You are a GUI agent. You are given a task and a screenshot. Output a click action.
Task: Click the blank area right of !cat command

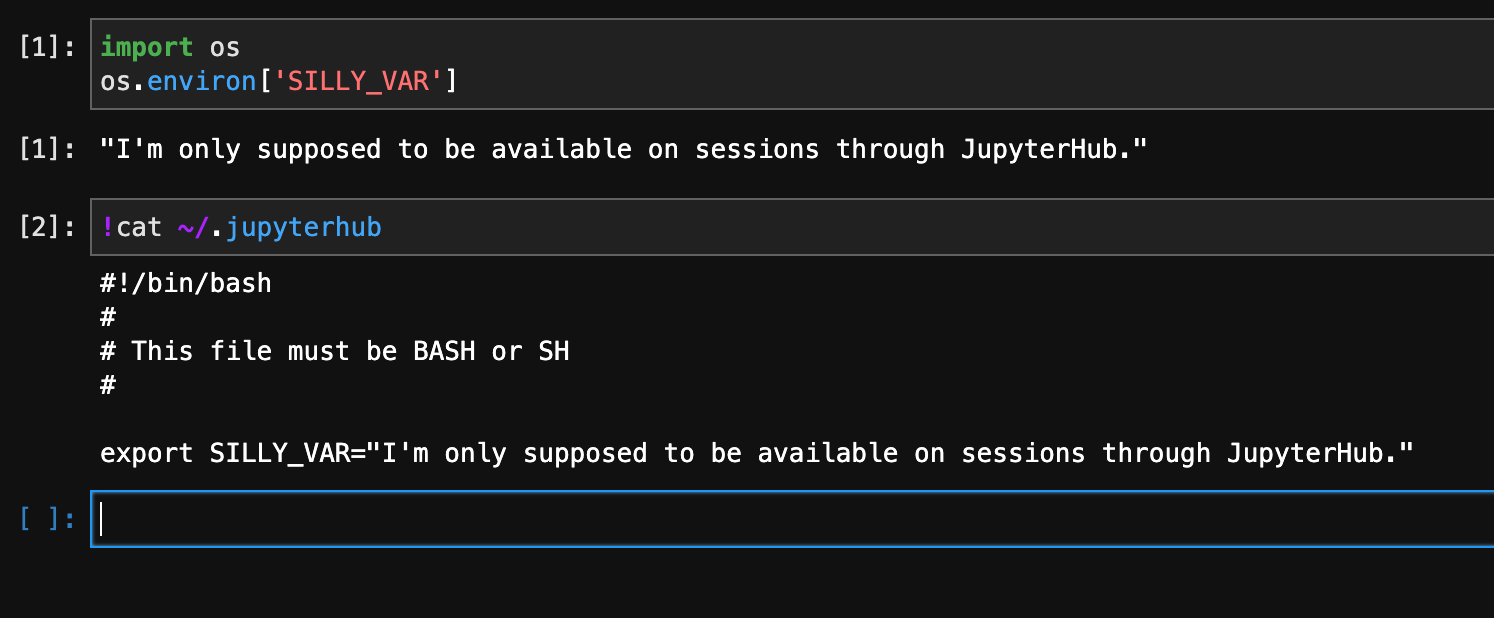click(x=930, y=227)
